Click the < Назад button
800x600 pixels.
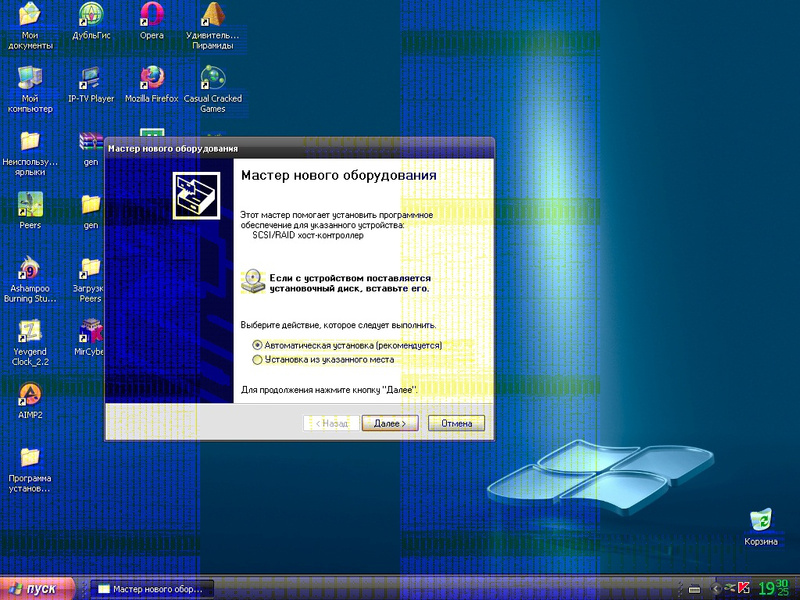pyautogui.click(x=331, y=423)
